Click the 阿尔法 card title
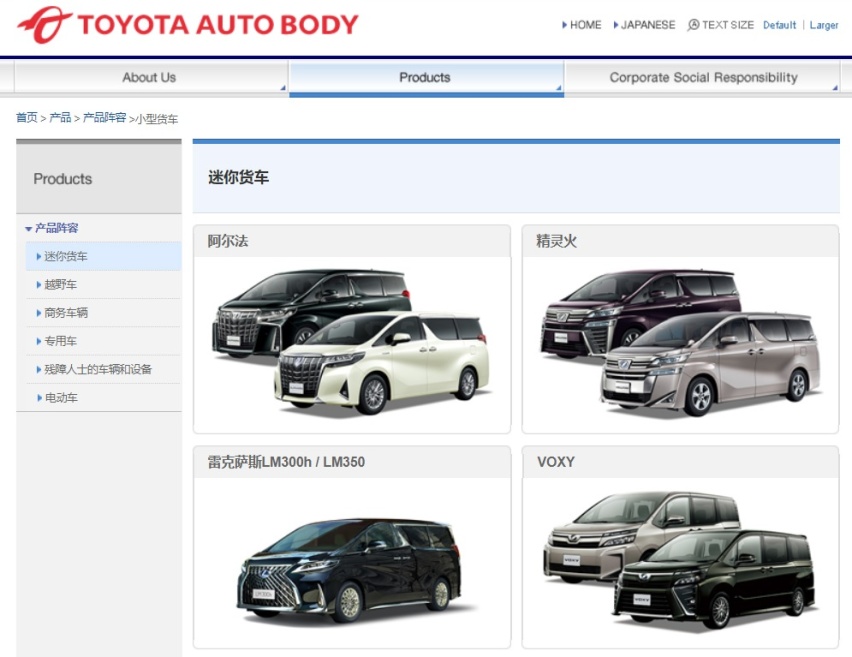 (228, 241)
